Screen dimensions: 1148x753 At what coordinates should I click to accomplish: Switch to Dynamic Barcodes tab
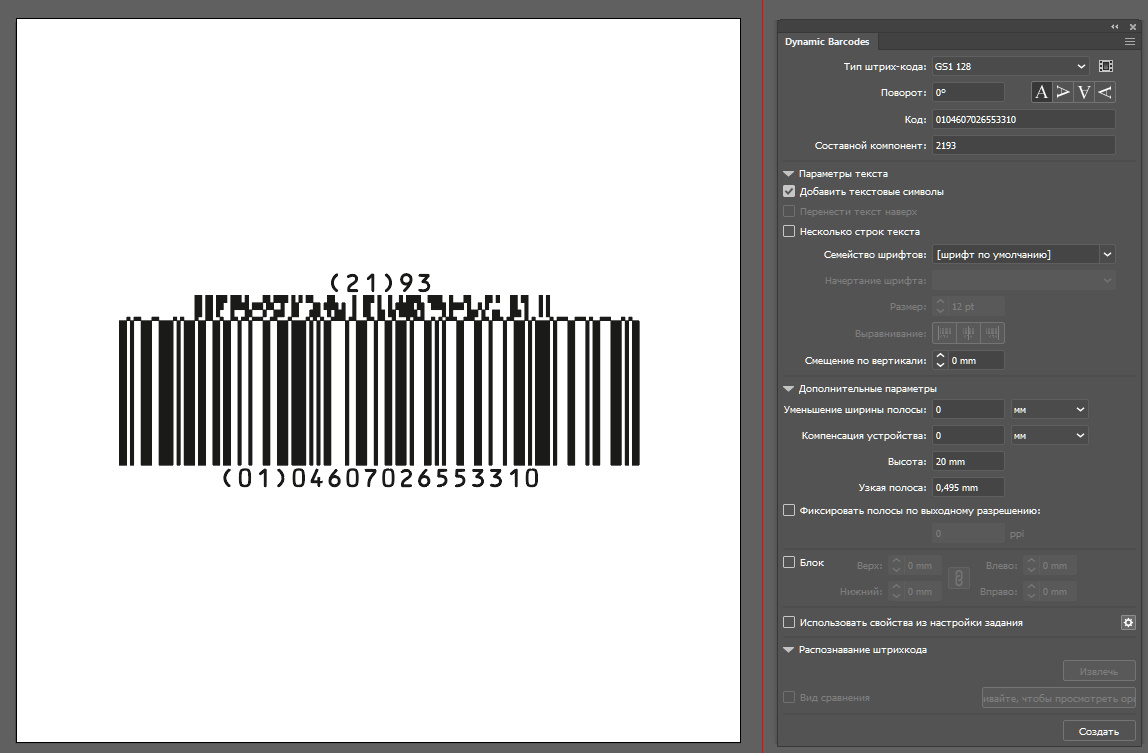point(827,42)
